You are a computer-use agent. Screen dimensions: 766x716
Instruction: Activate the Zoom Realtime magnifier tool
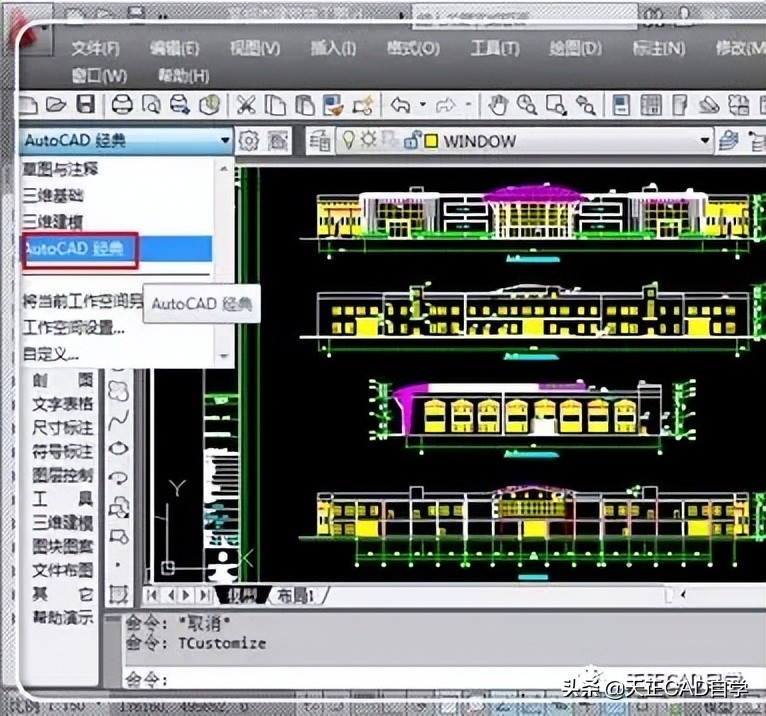(527, 105)
